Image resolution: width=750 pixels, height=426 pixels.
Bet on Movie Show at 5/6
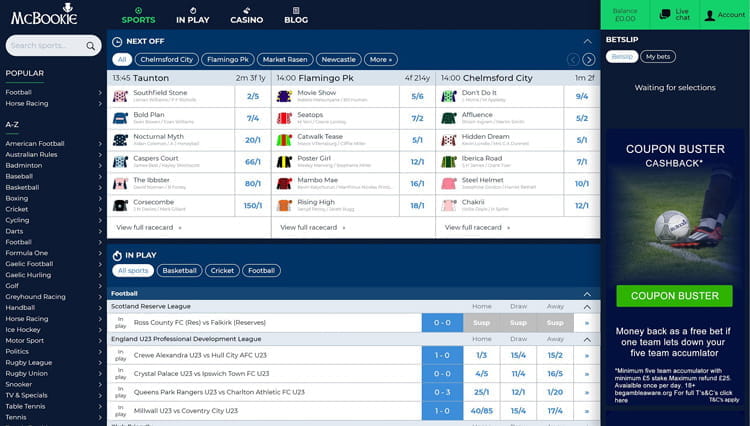(417, 96)
